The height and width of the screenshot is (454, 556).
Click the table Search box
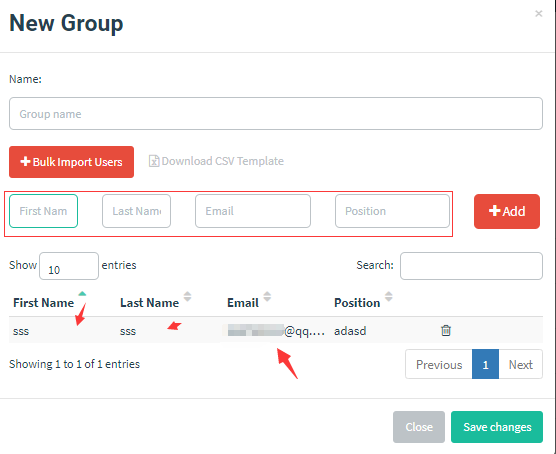[x=471, y=266]
